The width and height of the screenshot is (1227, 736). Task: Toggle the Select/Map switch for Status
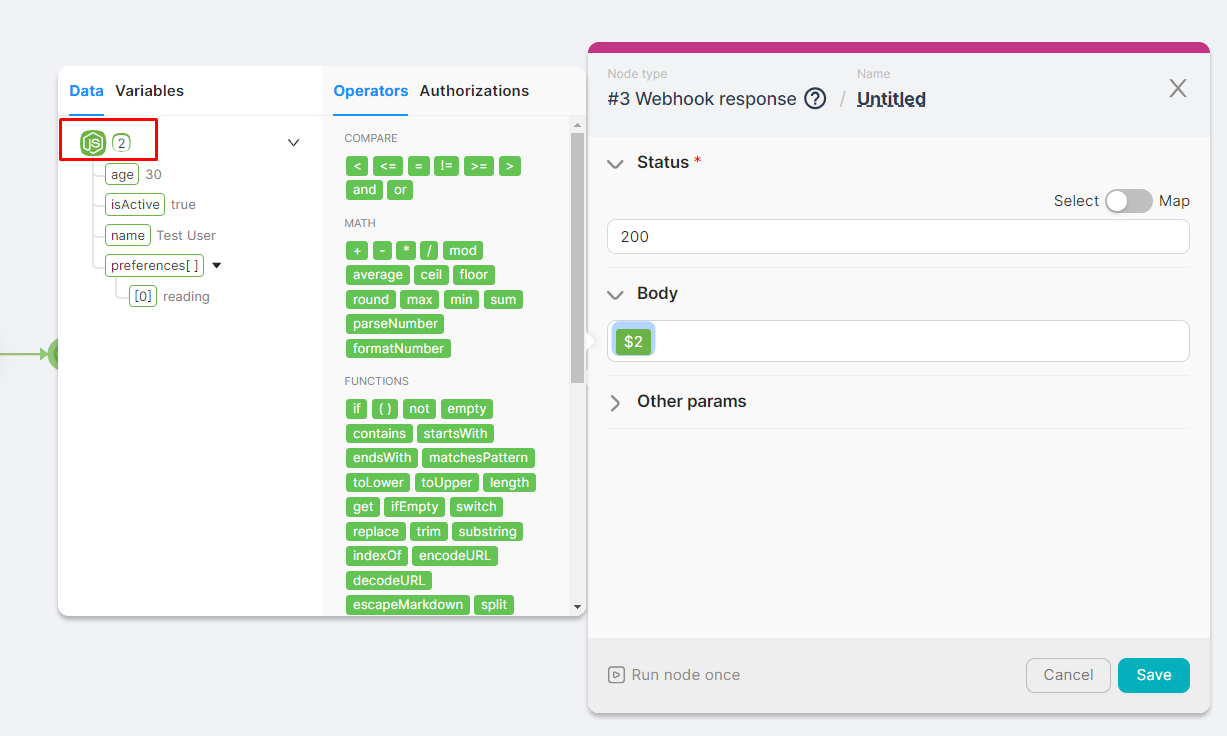click(1128, 201)
